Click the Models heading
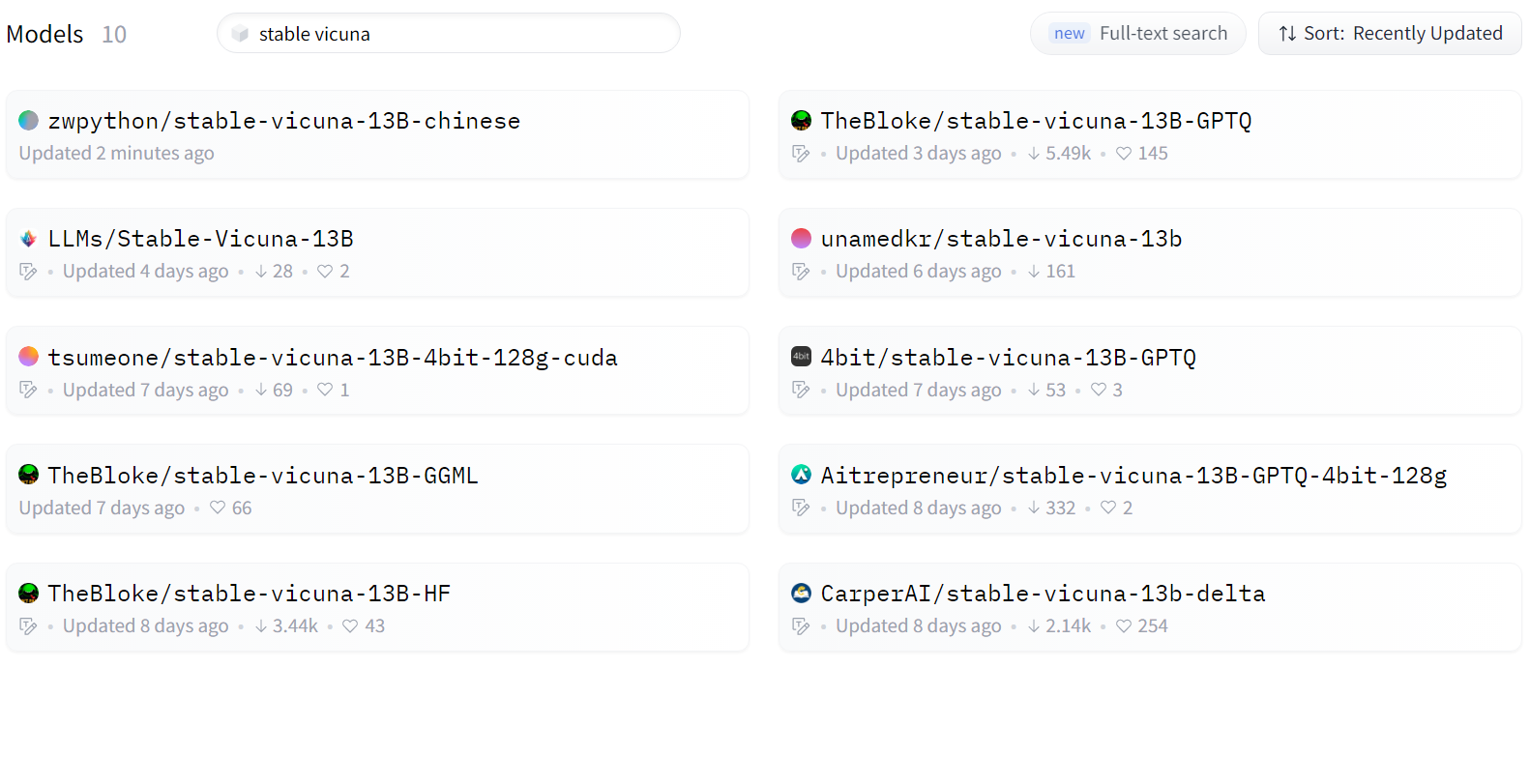Viewport: 1530px width, 784px height. (45, 34)
